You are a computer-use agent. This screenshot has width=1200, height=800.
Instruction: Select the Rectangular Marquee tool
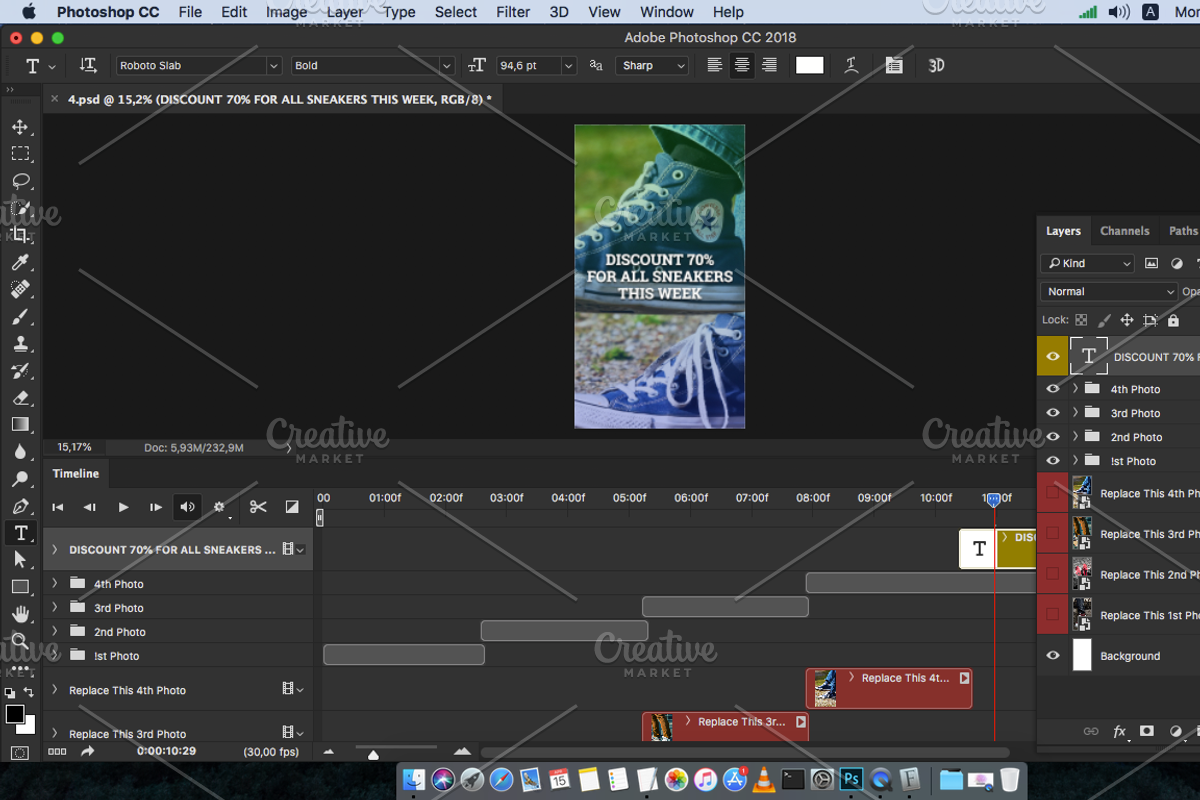[20, 154]
